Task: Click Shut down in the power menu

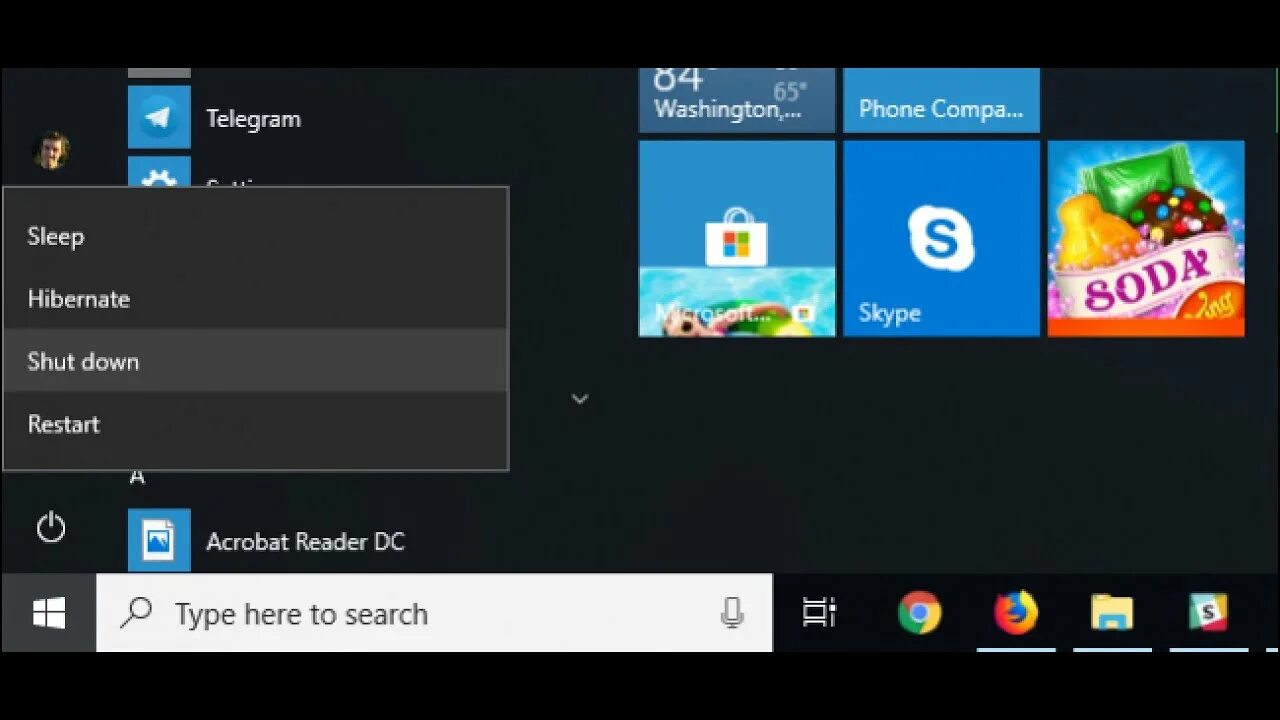Action: (x=255, y=361)
